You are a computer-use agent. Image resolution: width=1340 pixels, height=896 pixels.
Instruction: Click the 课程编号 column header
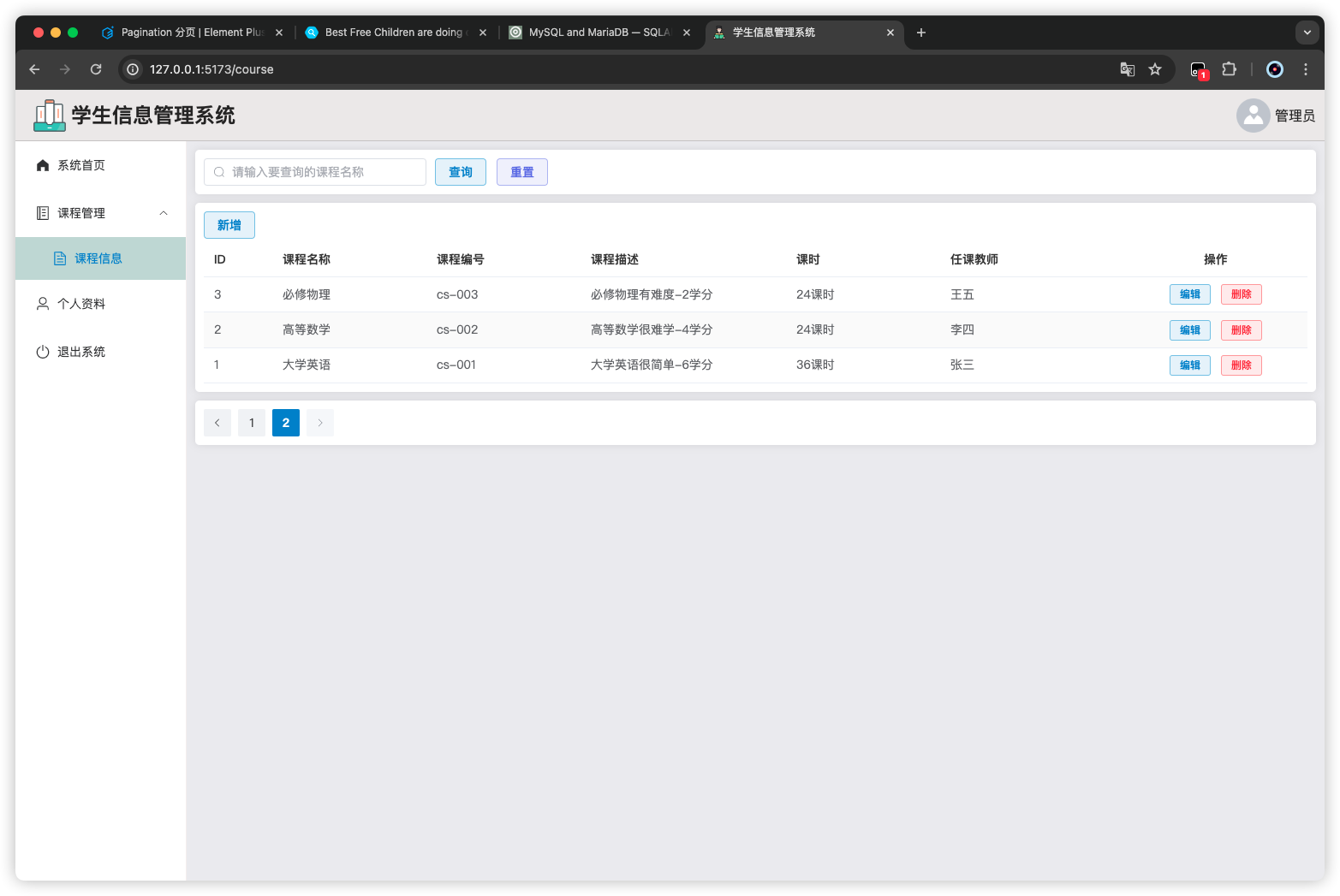click(461, 259)
